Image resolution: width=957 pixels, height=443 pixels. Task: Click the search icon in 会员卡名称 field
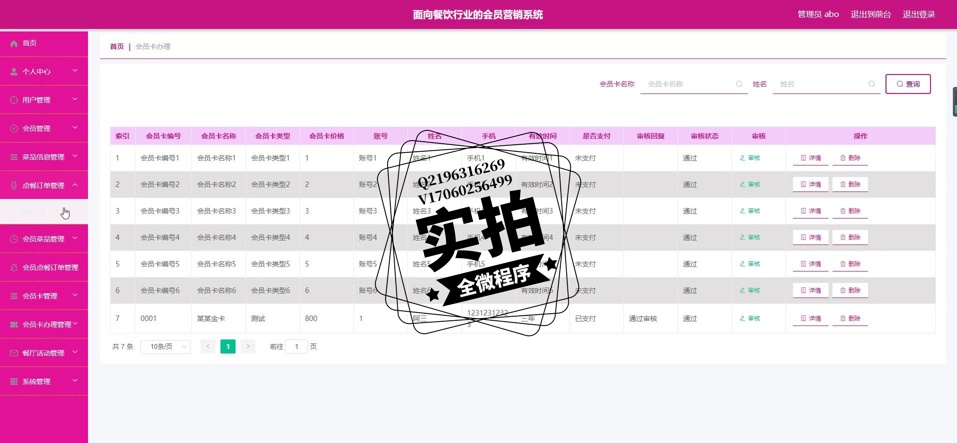click(x=739, y=85)
